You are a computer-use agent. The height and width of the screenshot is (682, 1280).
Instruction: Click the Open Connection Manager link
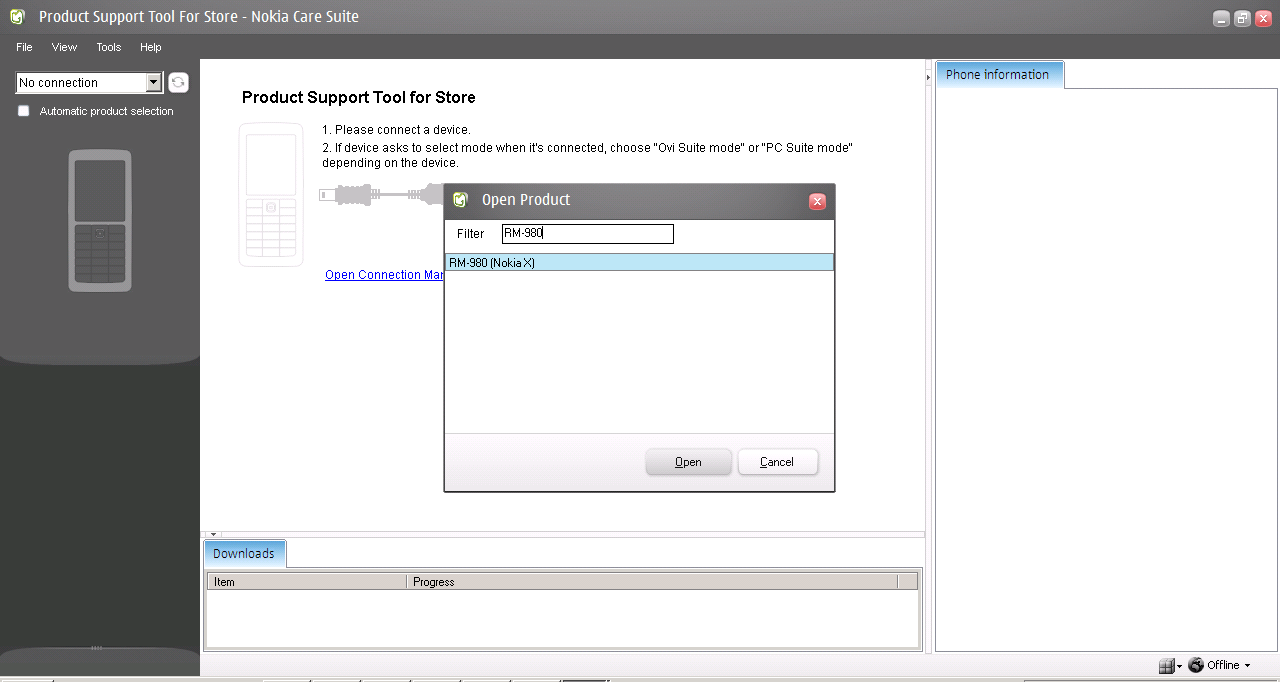(x=384, y=275)
